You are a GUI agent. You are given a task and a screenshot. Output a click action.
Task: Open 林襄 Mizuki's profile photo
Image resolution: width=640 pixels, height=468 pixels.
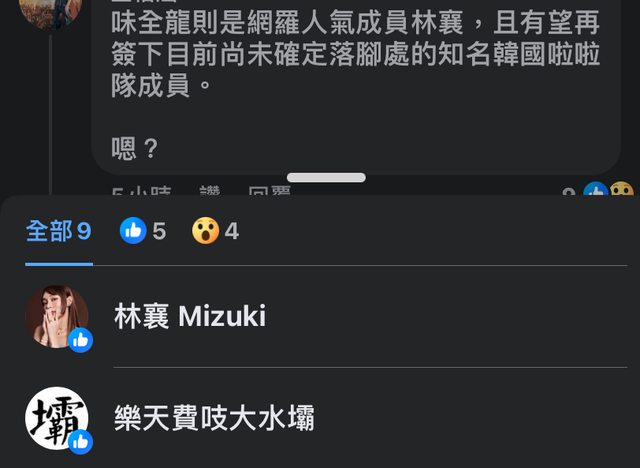coord(57,316)
